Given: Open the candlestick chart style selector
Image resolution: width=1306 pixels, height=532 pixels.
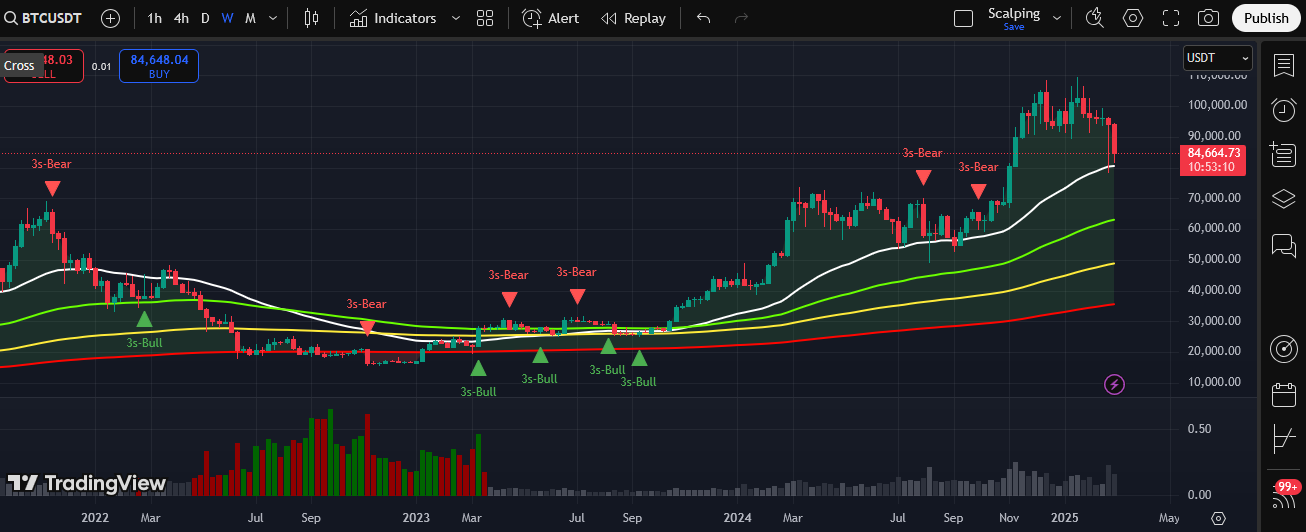Looking at the screenshot, I should (311, 18).
